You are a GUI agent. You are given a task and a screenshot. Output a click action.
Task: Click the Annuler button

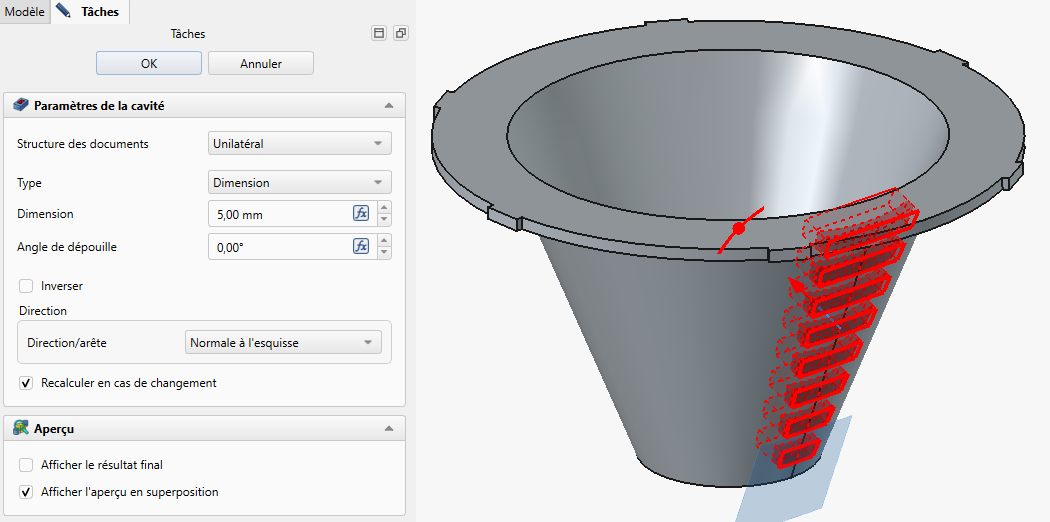point(260,63)
